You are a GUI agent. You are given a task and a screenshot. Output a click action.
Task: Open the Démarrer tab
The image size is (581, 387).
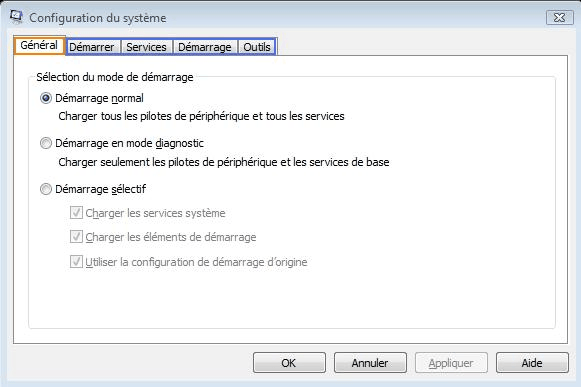(93, 47)
